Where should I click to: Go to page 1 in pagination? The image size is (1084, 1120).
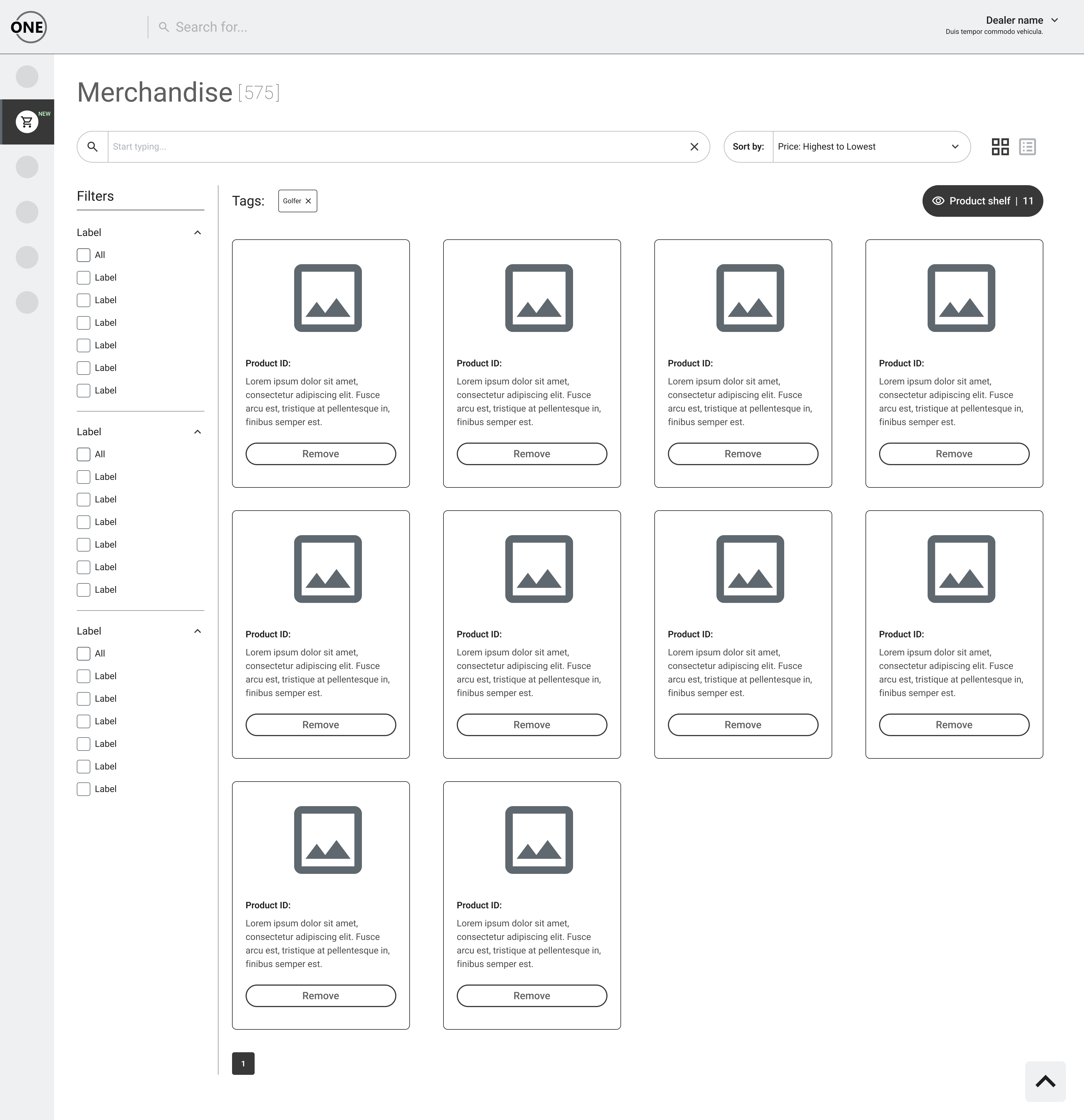point(243,1064)
